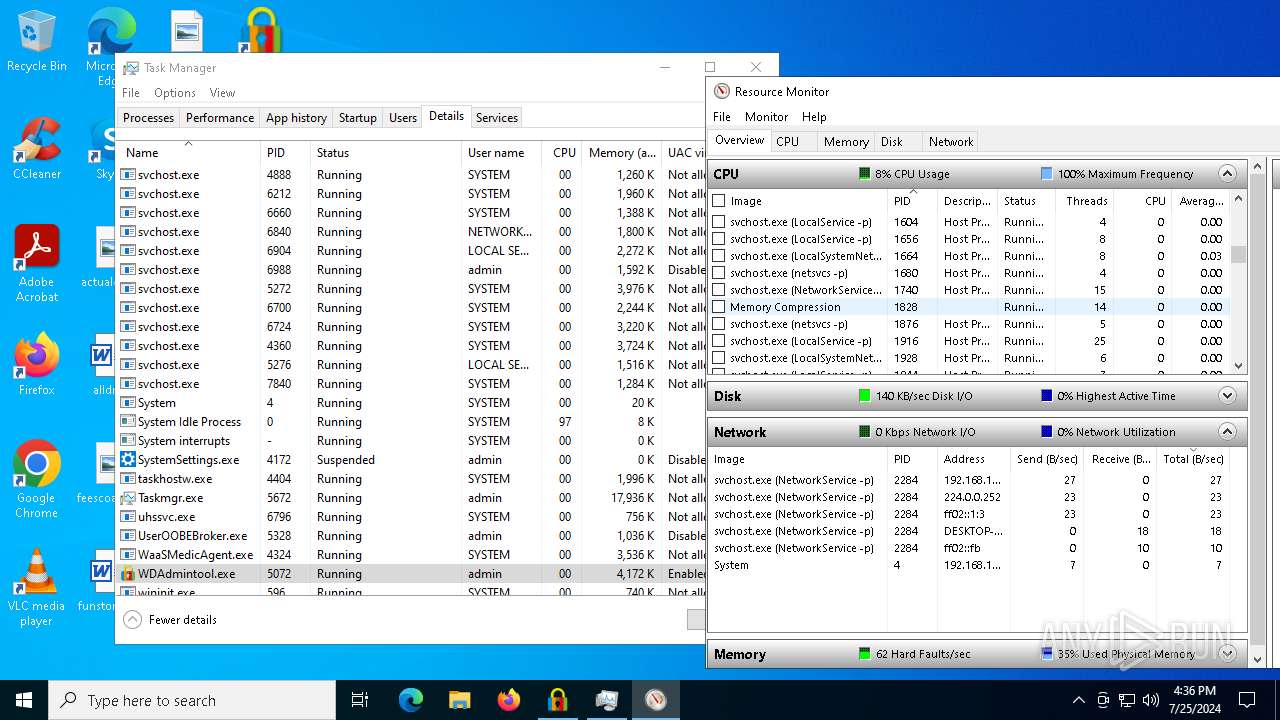The height and width of the screenshot is (720, 1280).
Task: Launch the Adobe Acrobat desktop icon
Action: coord(37,263)
